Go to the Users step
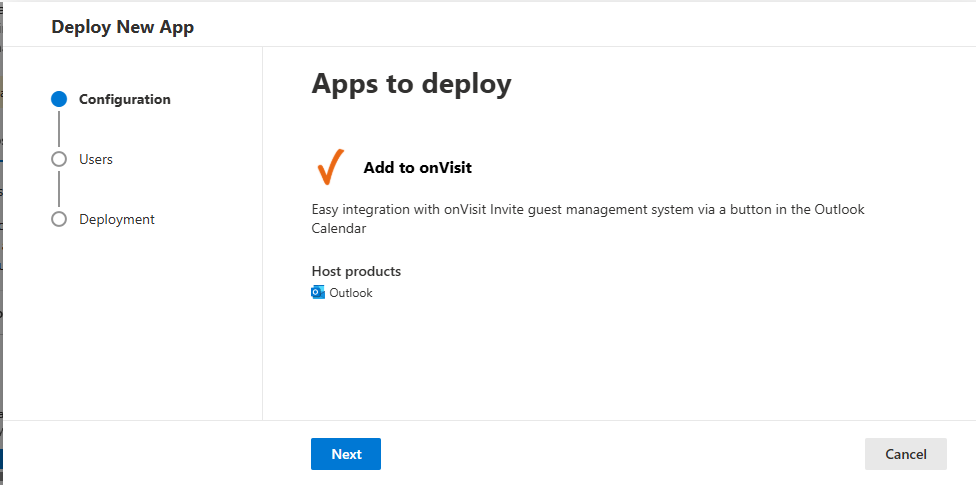976x485 pixels. coord(96,159)
